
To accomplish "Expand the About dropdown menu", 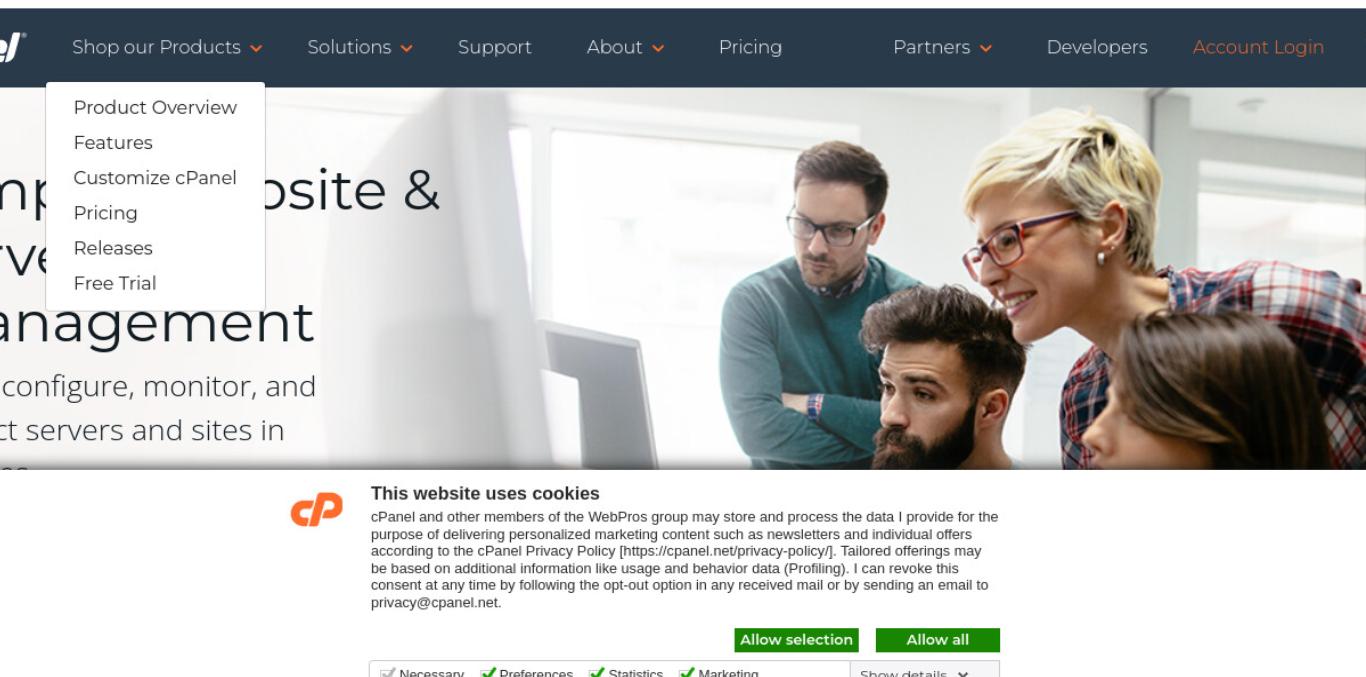I will point(626,47).
